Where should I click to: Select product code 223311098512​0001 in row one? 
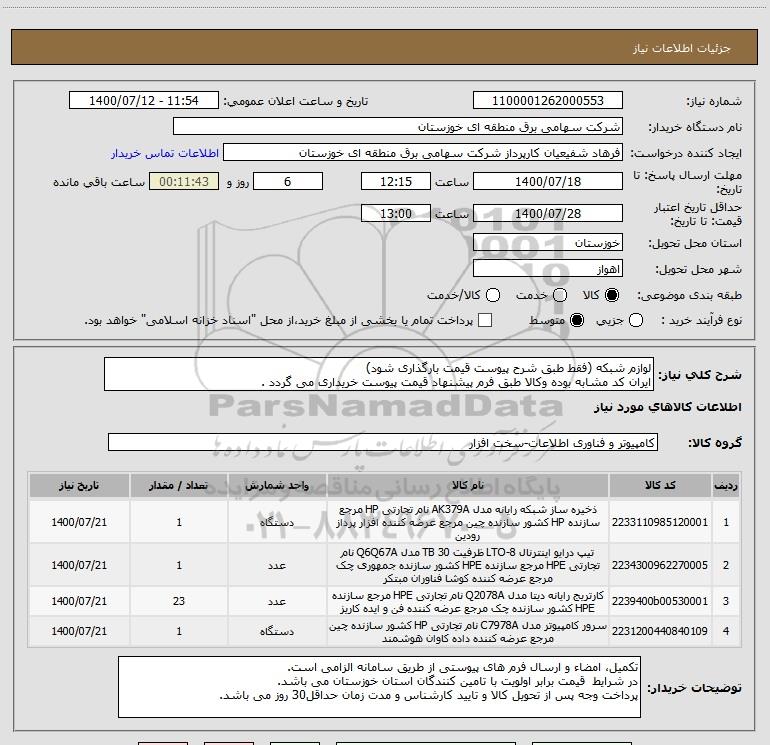pyautogui.click(x=660, y=522)
